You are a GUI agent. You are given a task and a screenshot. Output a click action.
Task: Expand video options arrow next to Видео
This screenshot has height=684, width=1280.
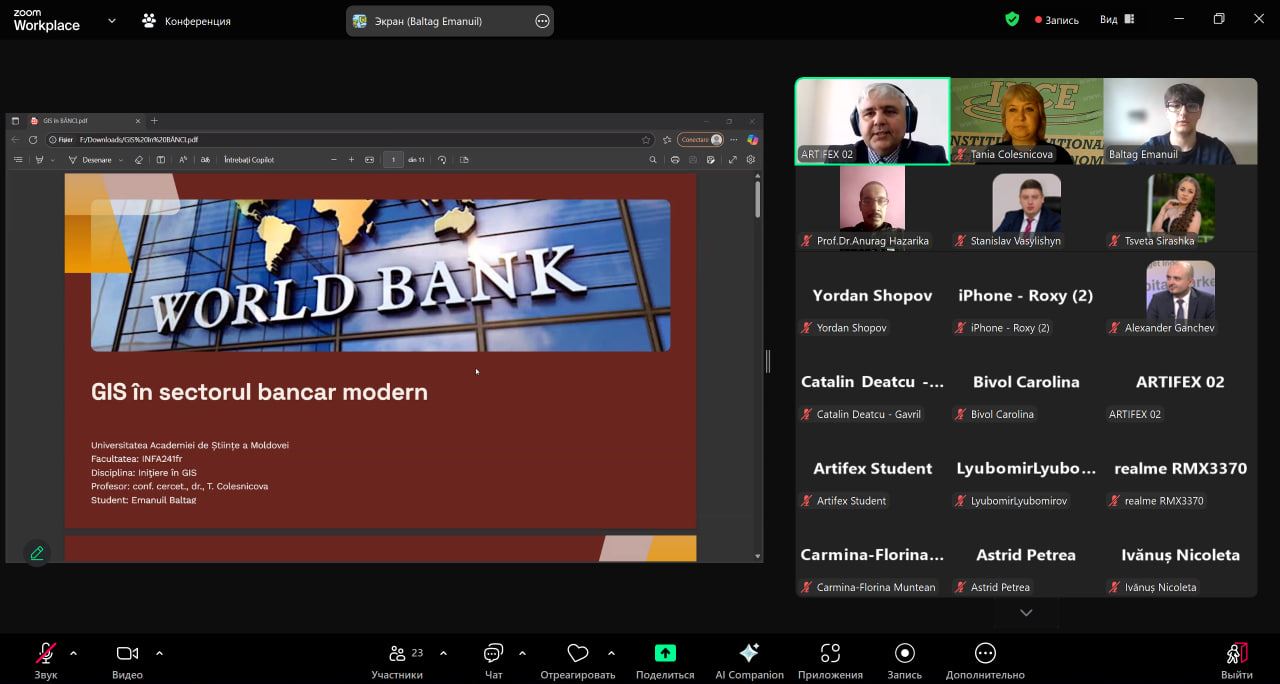159,653
